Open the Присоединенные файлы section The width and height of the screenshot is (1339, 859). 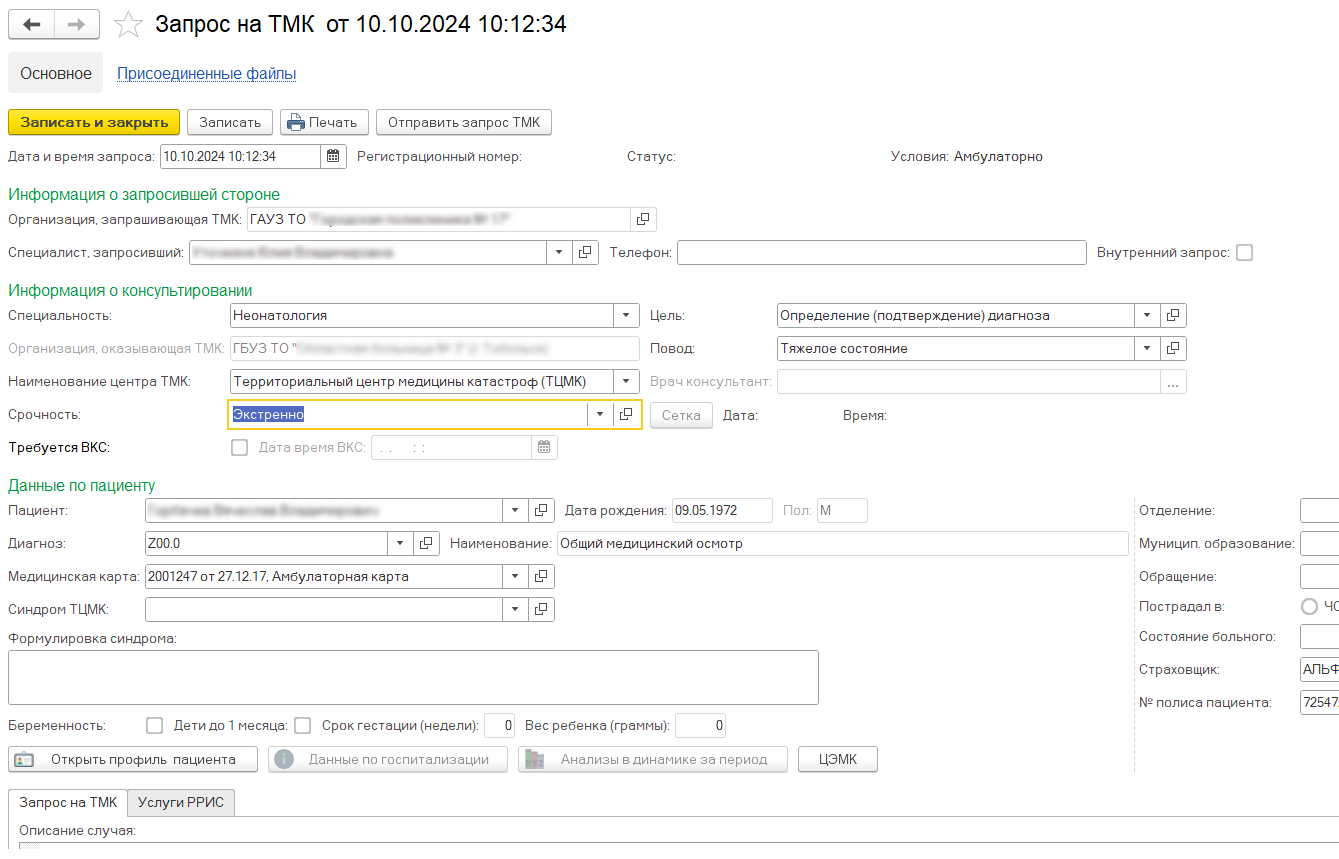(206, 74)
